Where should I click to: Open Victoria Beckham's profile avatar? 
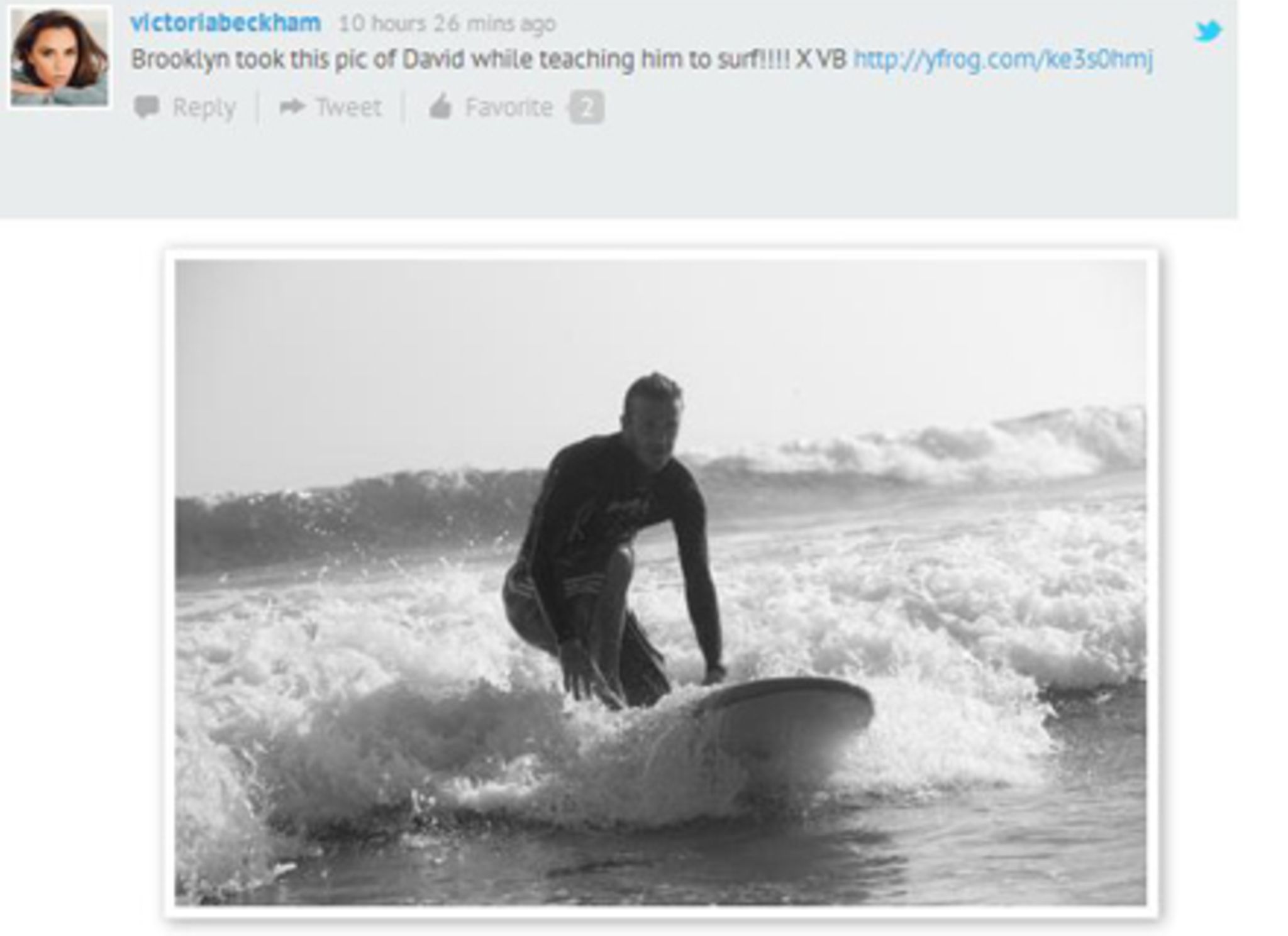[60, 57]
